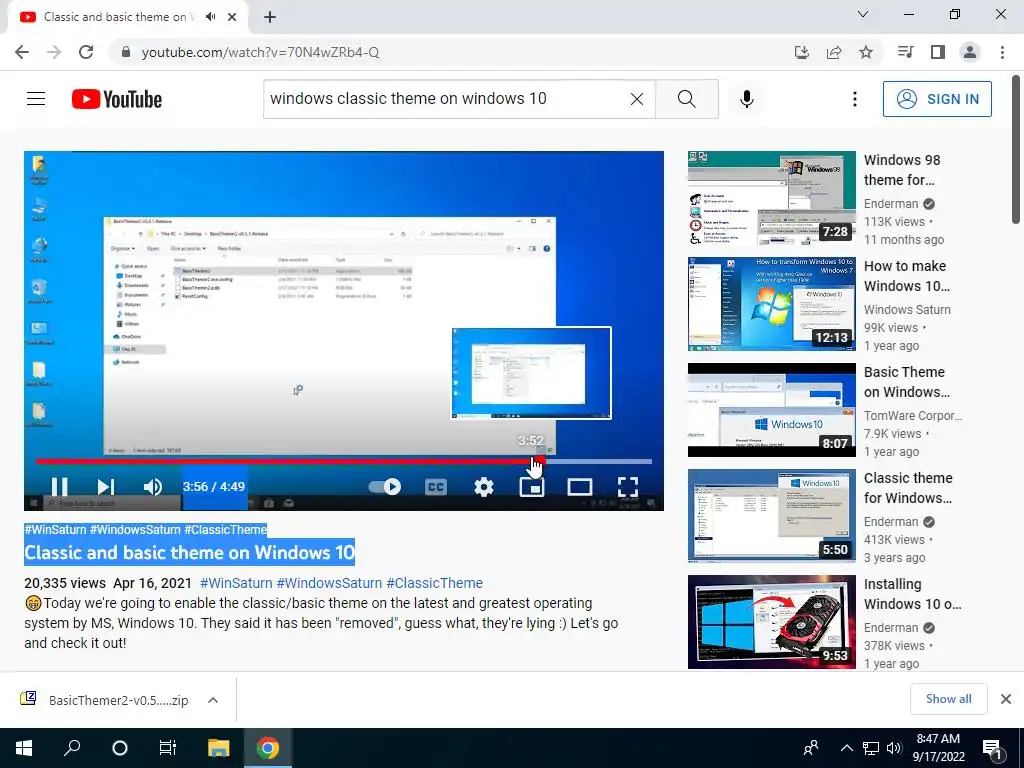Click the SIGN IN button
This screenshot has height=768, width=1024.
click(x=937, y=99)
